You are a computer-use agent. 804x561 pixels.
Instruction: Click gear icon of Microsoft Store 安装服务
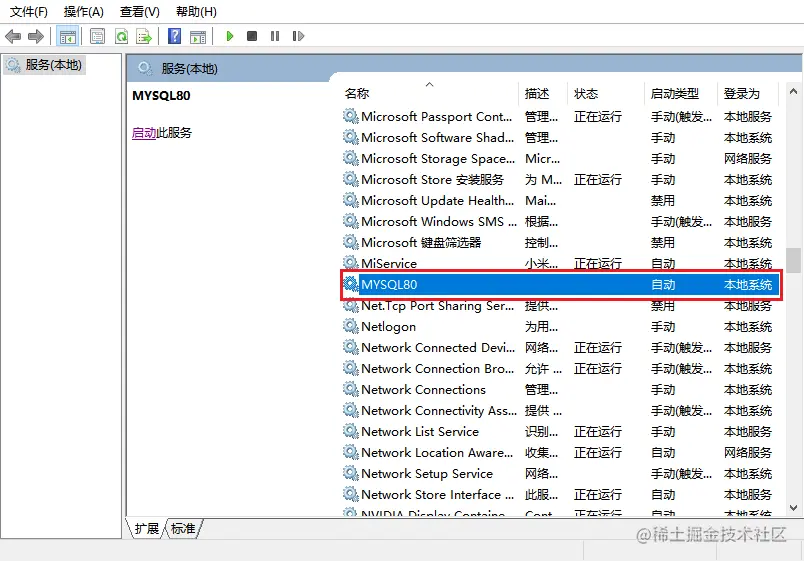(x=351, y=179)
